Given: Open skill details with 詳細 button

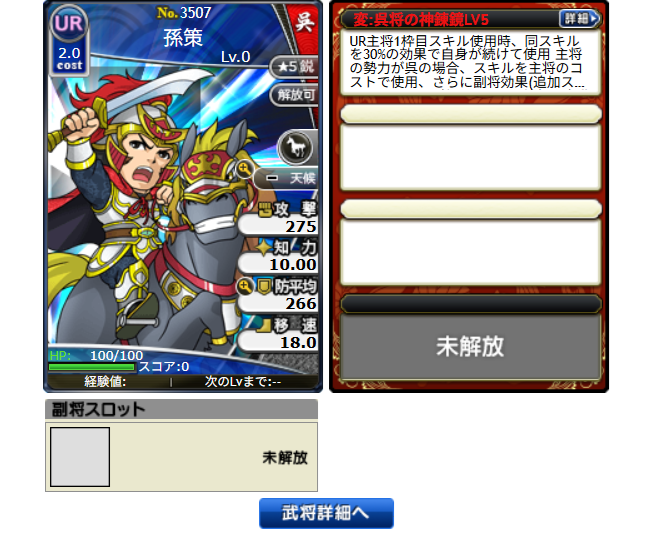Looking at the screenshot, I should click(x=580, y=19).
